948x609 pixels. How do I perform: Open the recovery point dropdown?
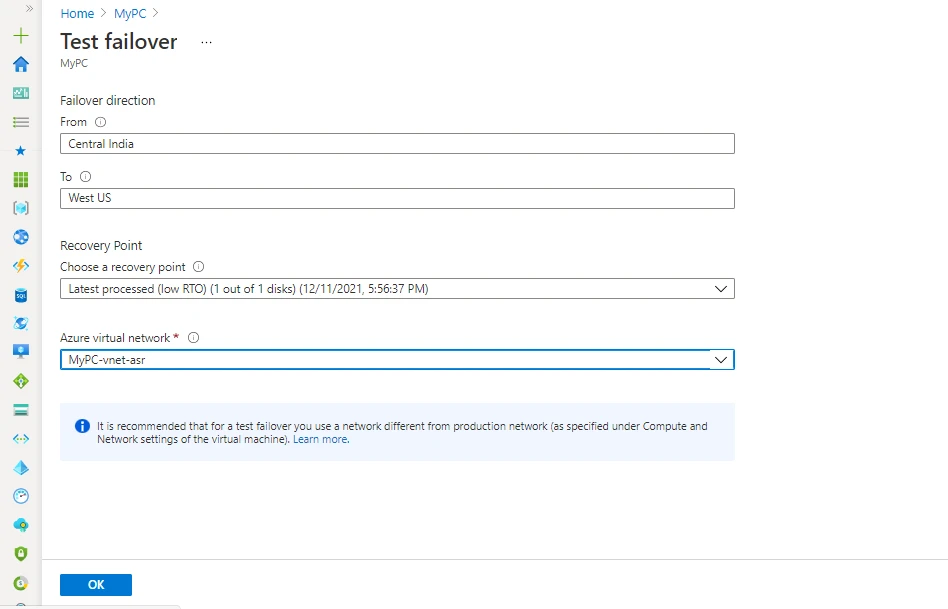click(721, 288)
